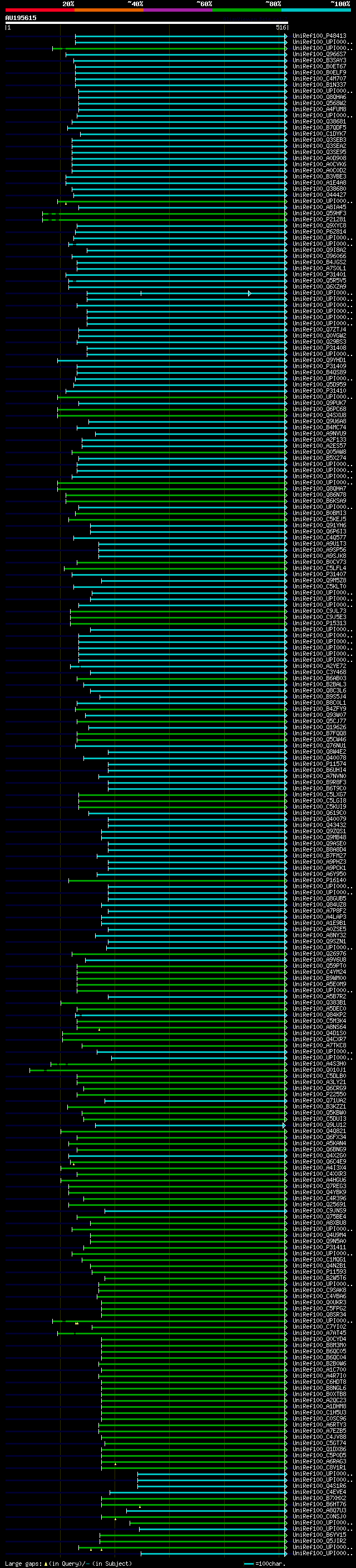Screen dimensions: 356x1568
Task: Click label UniRef100_Q38681
Action: click(x=319, y=122)
